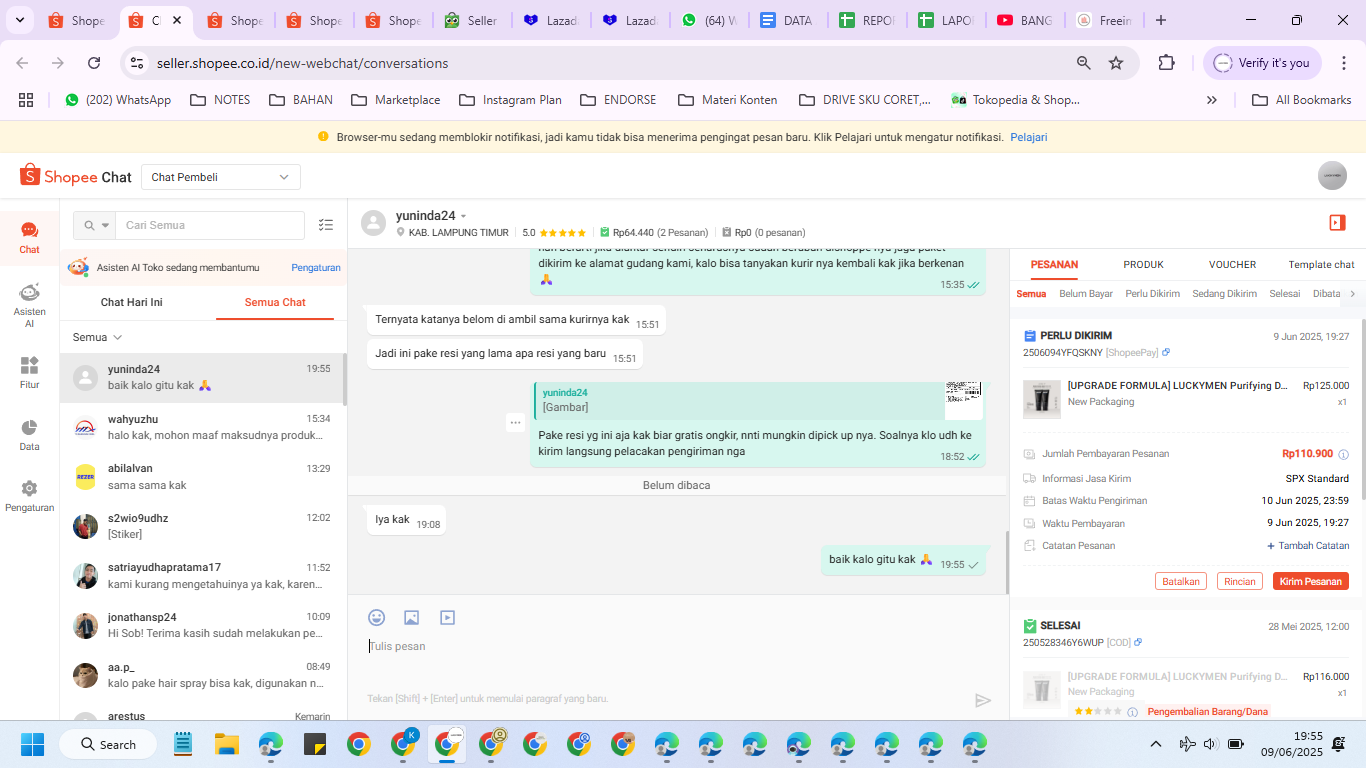Show hidden icons in the system tray
This screenshot has height=768, width=1366.
pyautogui.click(x=1156, y=744)
